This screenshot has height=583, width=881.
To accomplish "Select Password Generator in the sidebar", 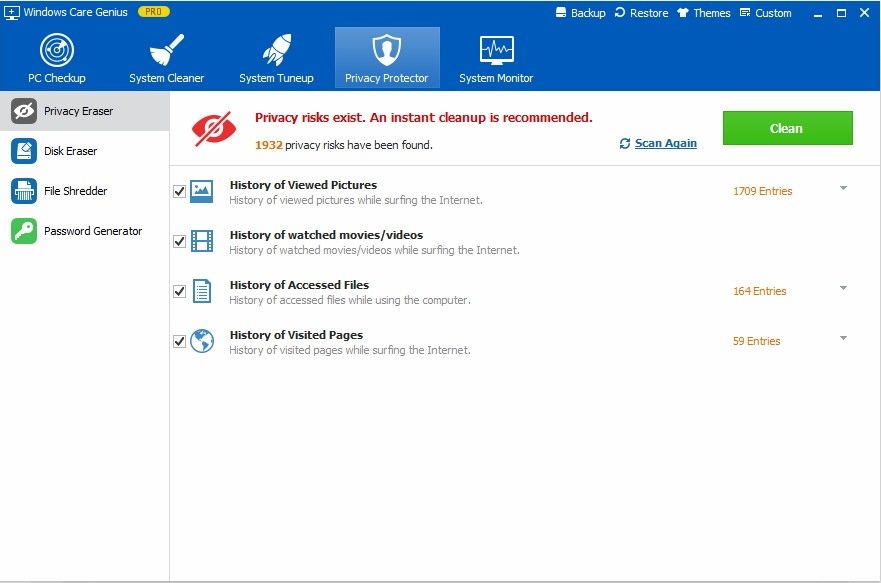I will click(x=84, y=231).
